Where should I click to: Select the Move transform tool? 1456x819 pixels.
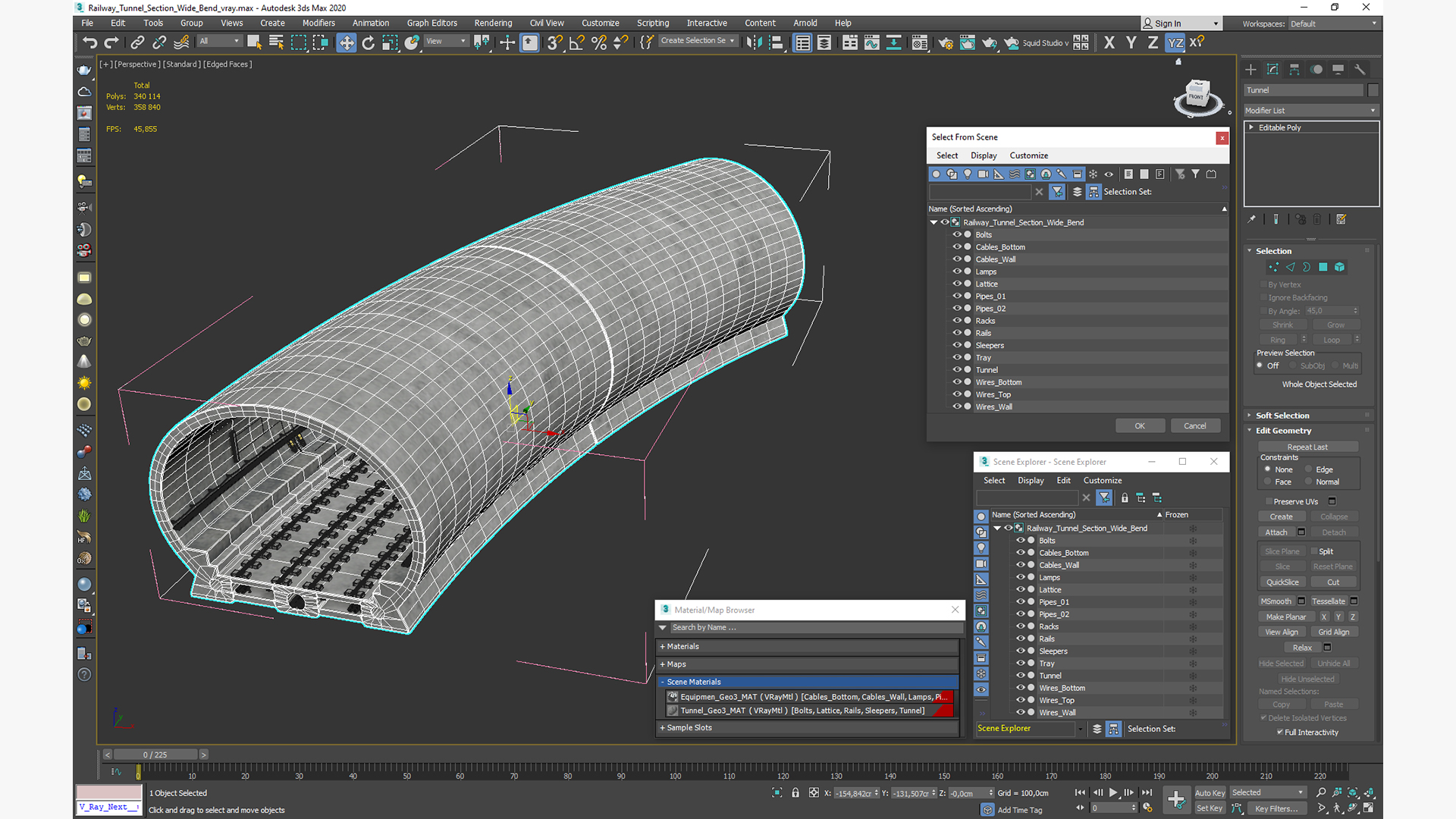click(346, 42)
